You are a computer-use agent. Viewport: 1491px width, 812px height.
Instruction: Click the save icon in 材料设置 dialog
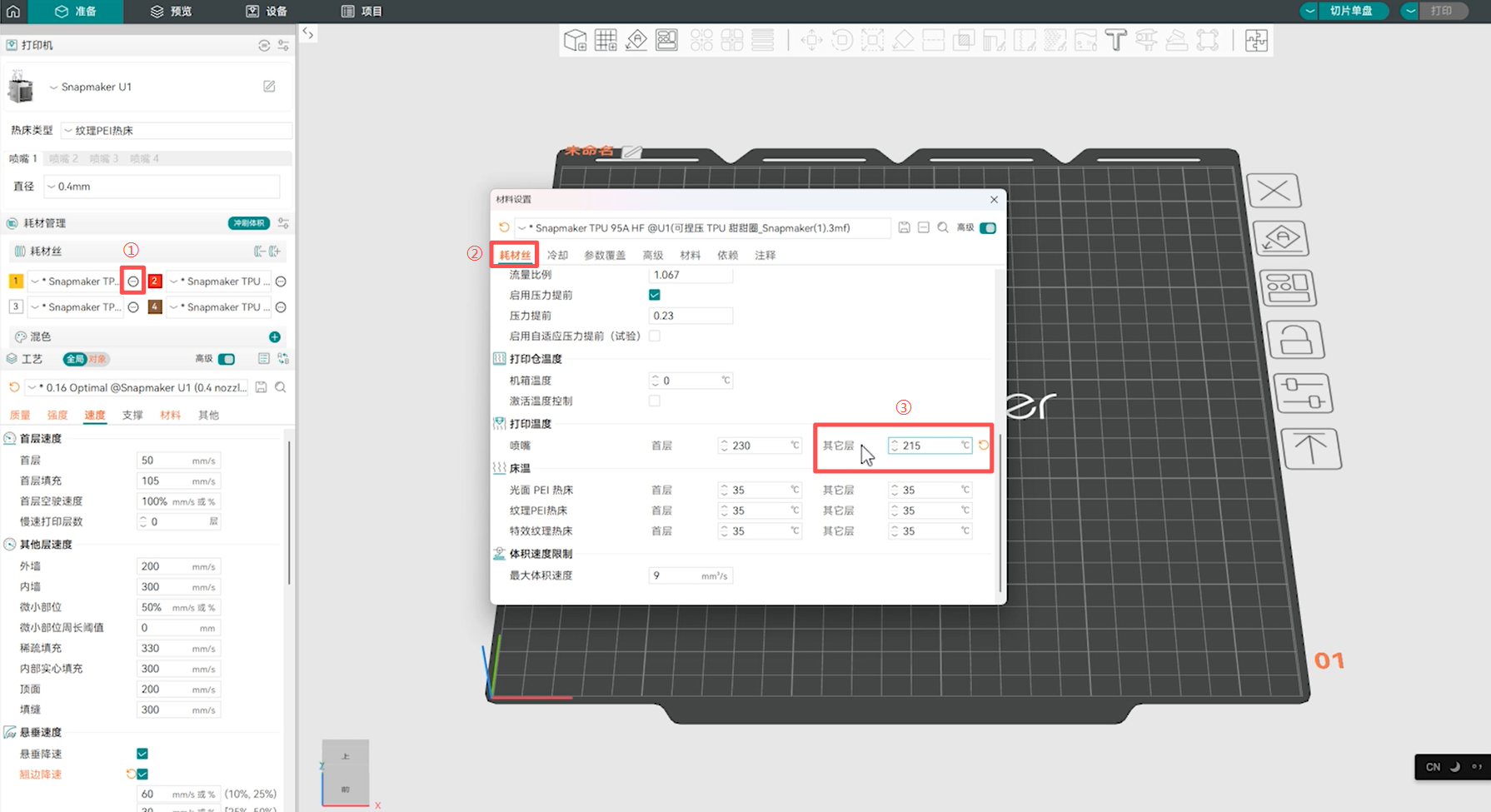pos(904,227)
